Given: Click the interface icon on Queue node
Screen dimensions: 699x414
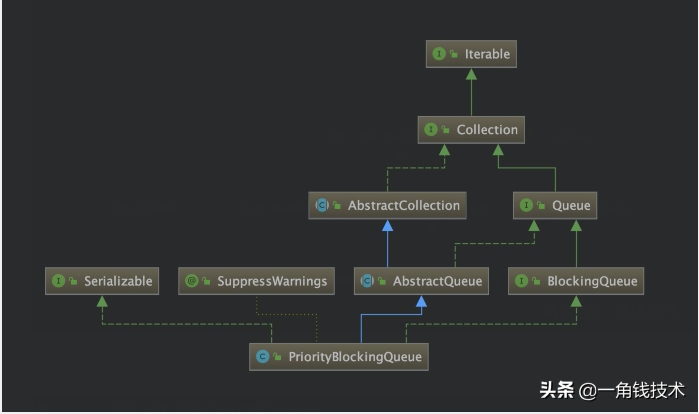Looking at the screenshot, I should click(x=526, y=206).
